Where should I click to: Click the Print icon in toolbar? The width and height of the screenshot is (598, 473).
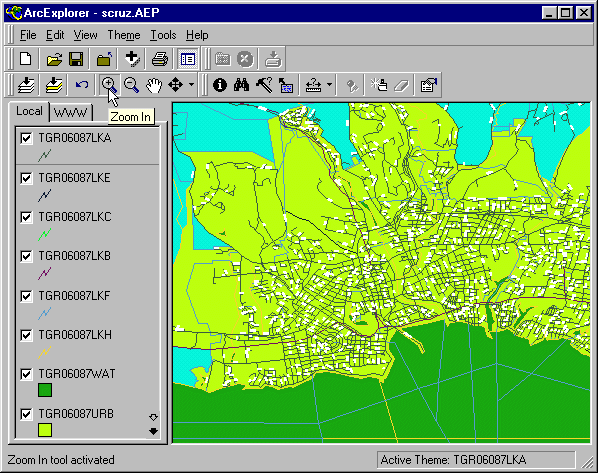(159, 59)
